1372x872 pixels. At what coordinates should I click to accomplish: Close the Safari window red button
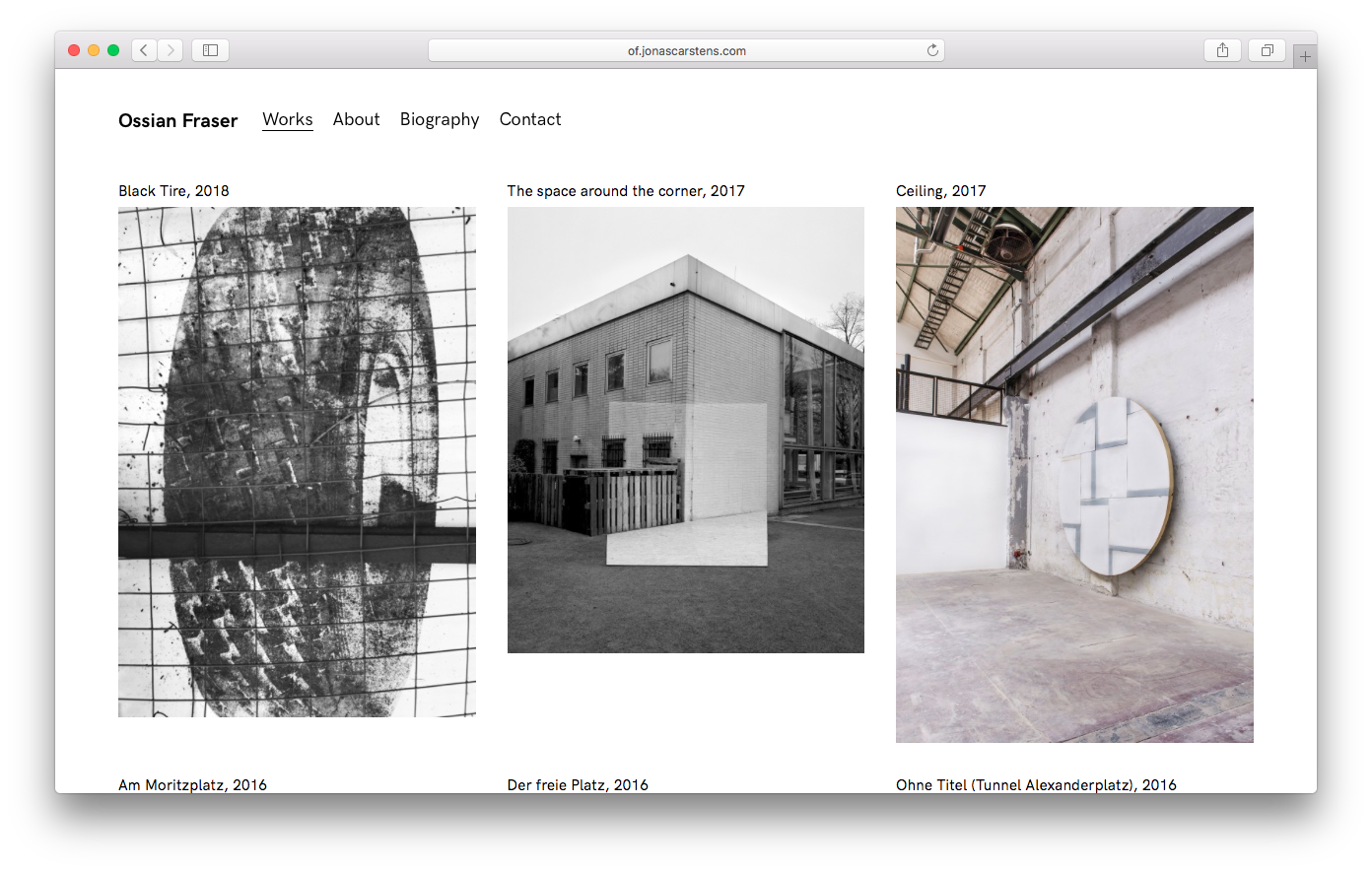[x=74, y=50]
